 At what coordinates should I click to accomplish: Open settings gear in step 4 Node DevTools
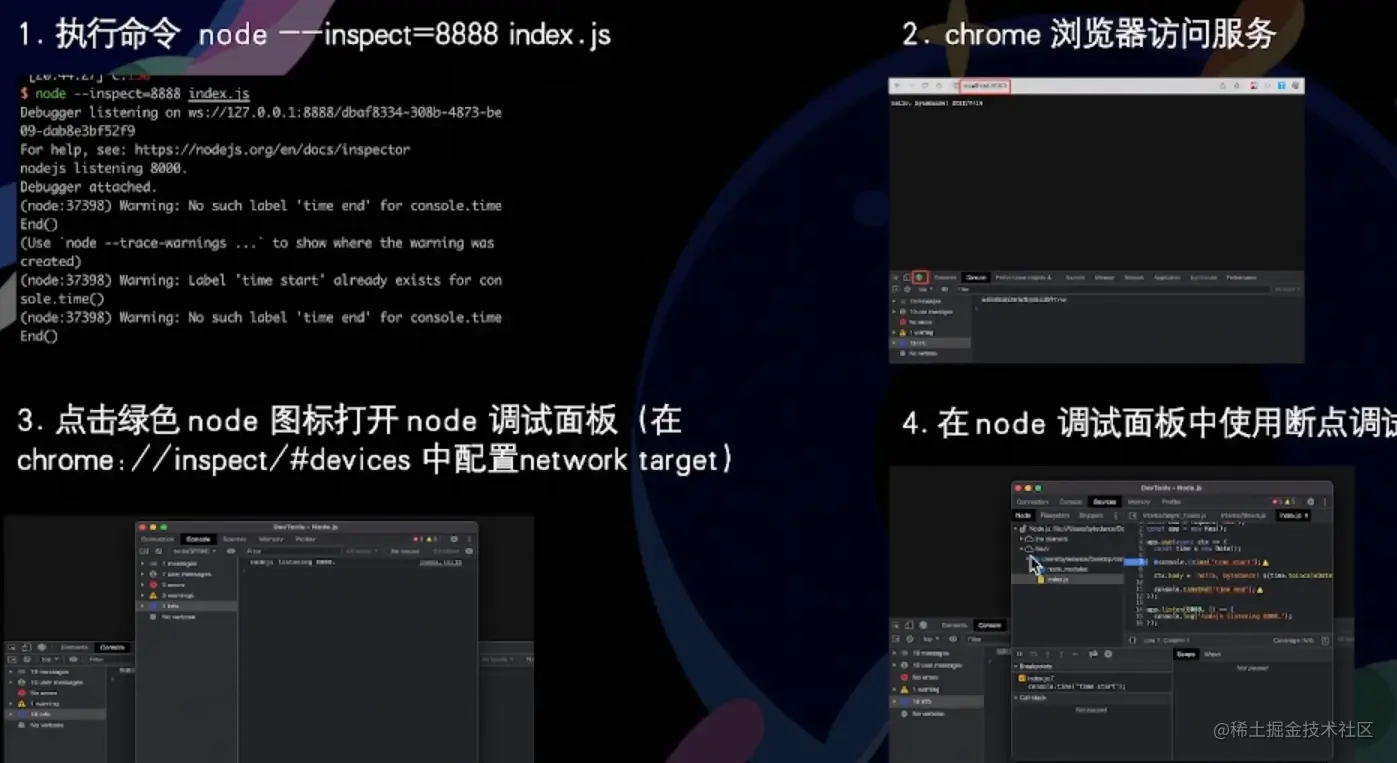point(1310,502)
